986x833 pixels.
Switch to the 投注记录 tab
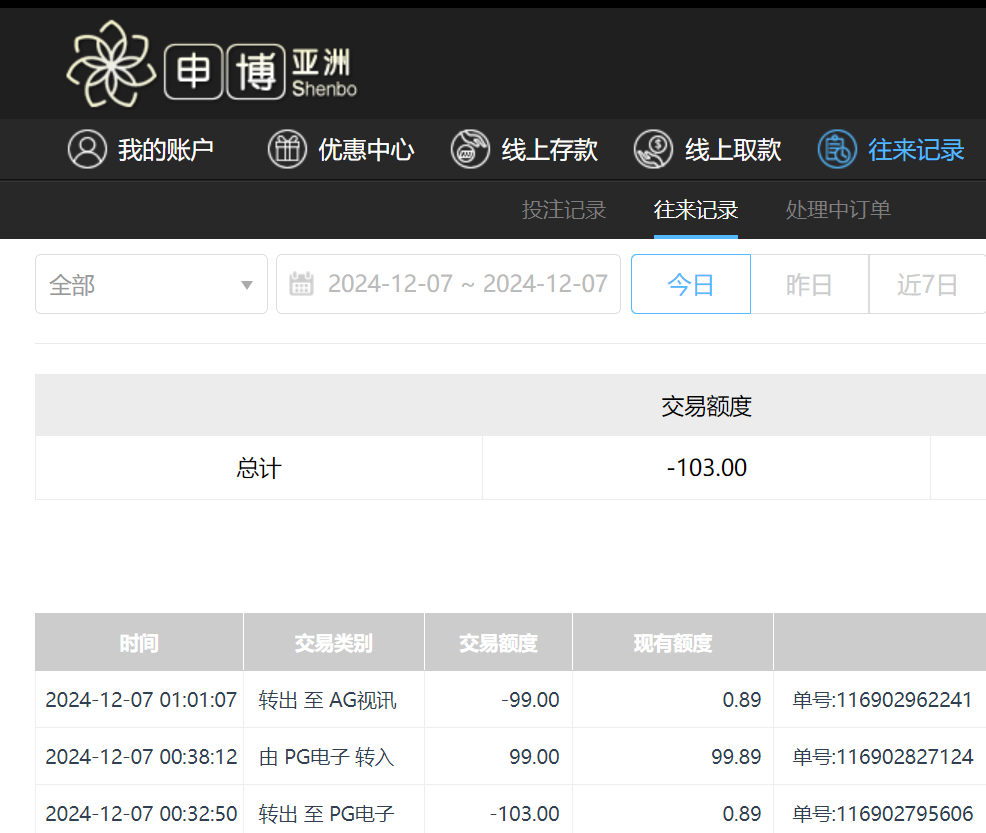tap(564, 210)
